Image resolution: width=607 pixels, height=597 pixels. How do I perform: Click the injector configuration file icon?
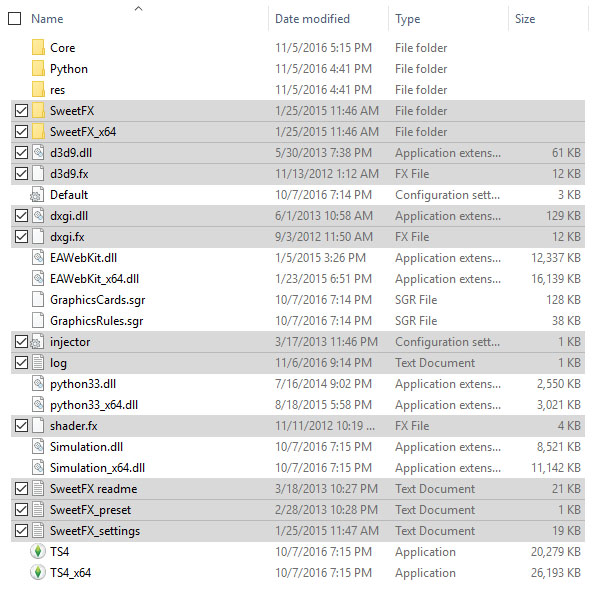pyautogui.click(x=37, y=342)
